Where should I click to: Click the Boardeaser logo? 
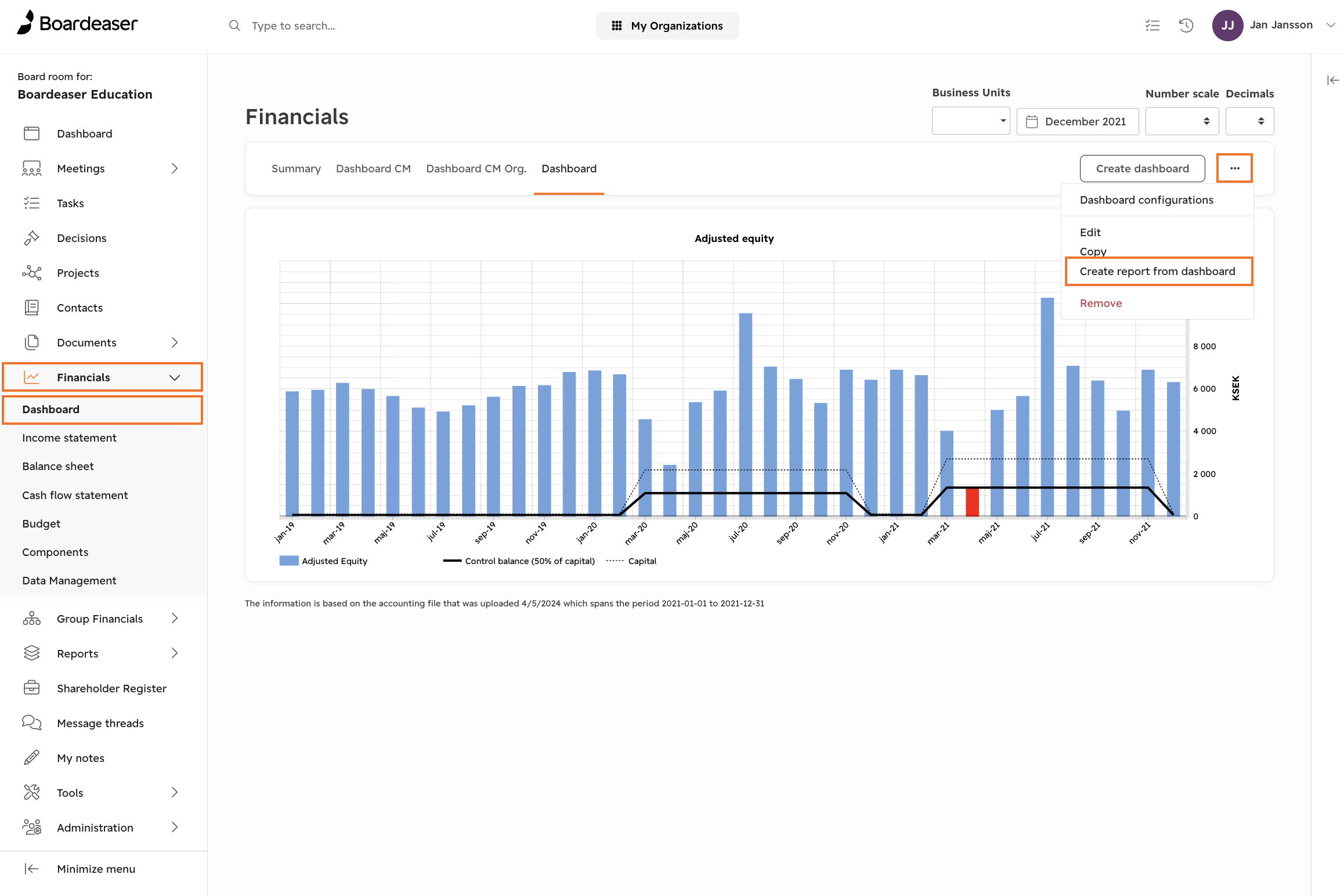(x=77, y=23)
